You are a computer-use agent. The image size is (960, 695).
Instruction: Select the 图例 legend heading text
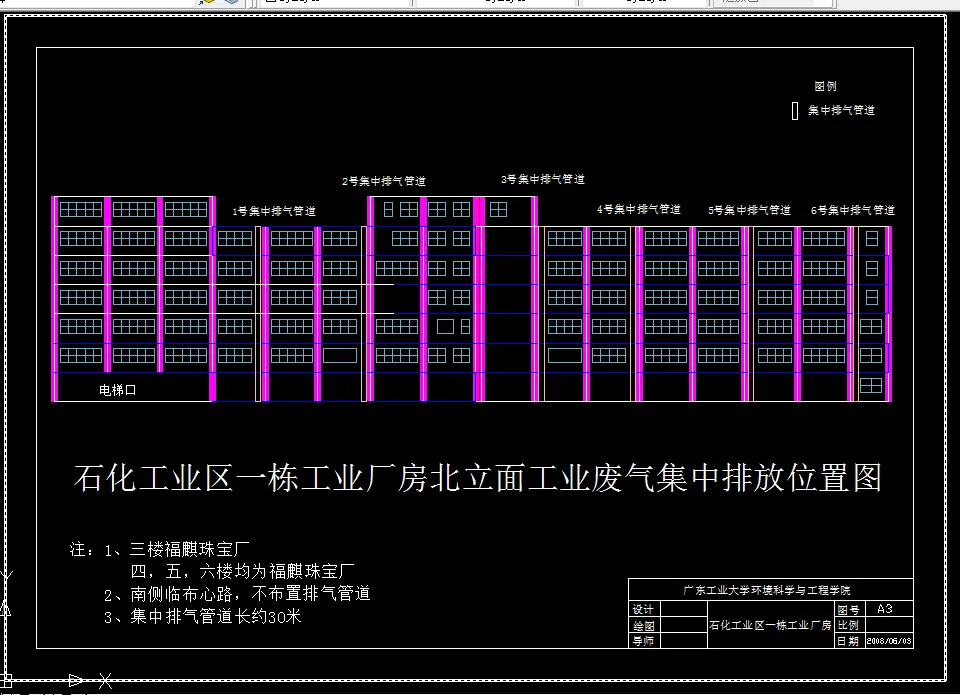pos(824,85)
